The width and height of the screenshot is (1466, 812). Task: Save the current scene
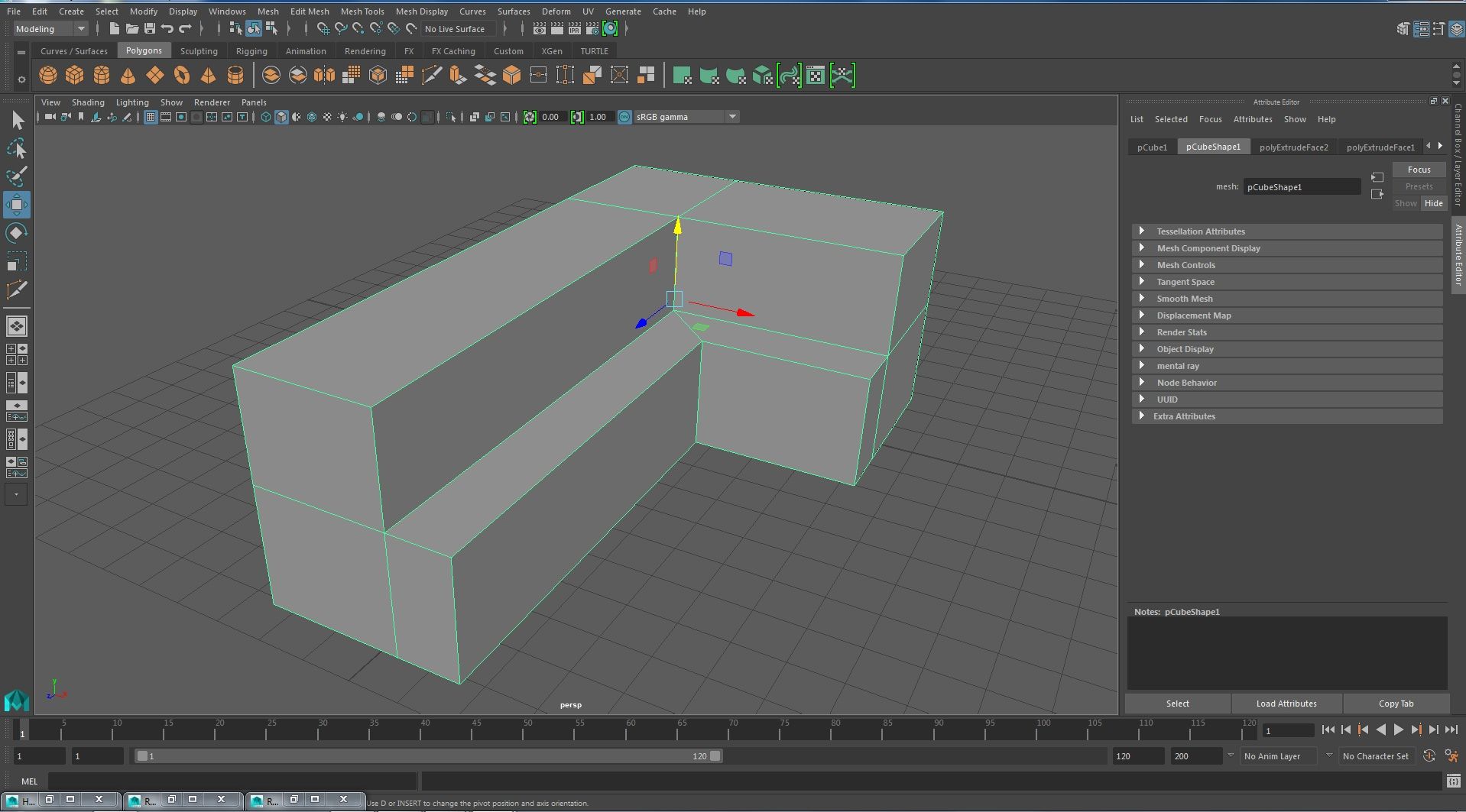[149, 29]
